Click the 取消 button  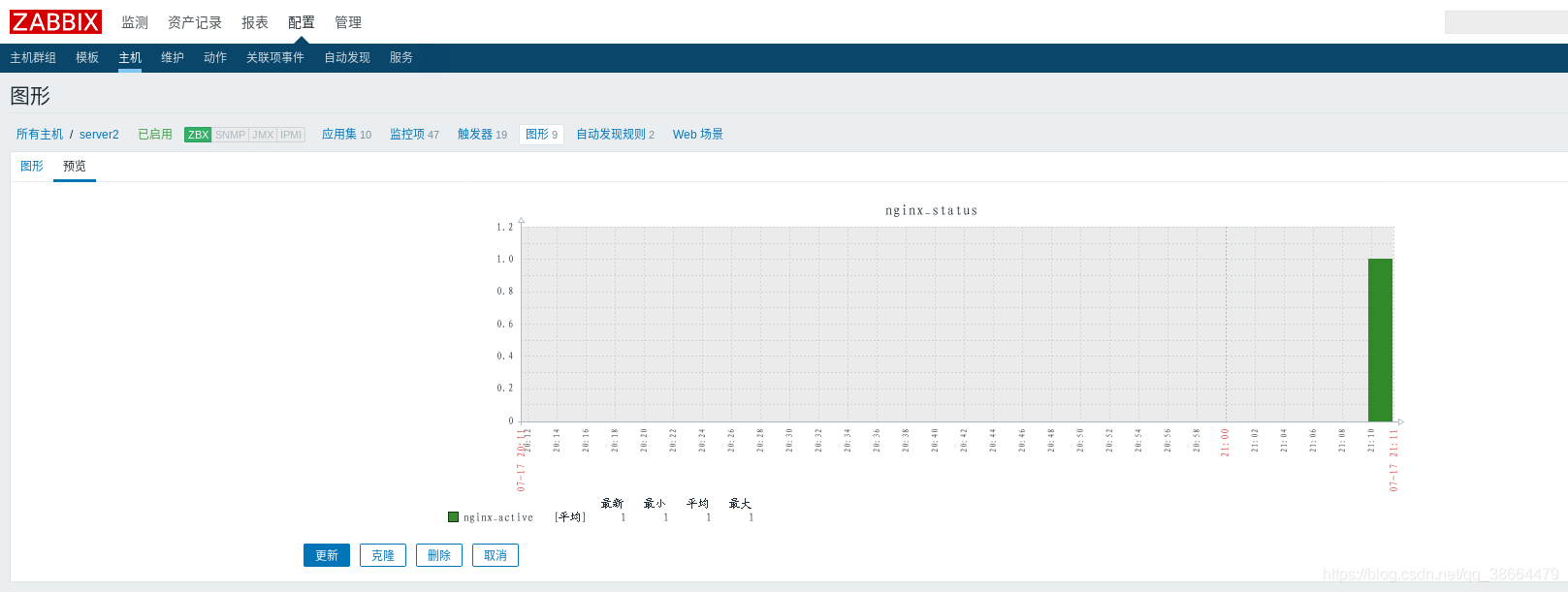(496, 555)
